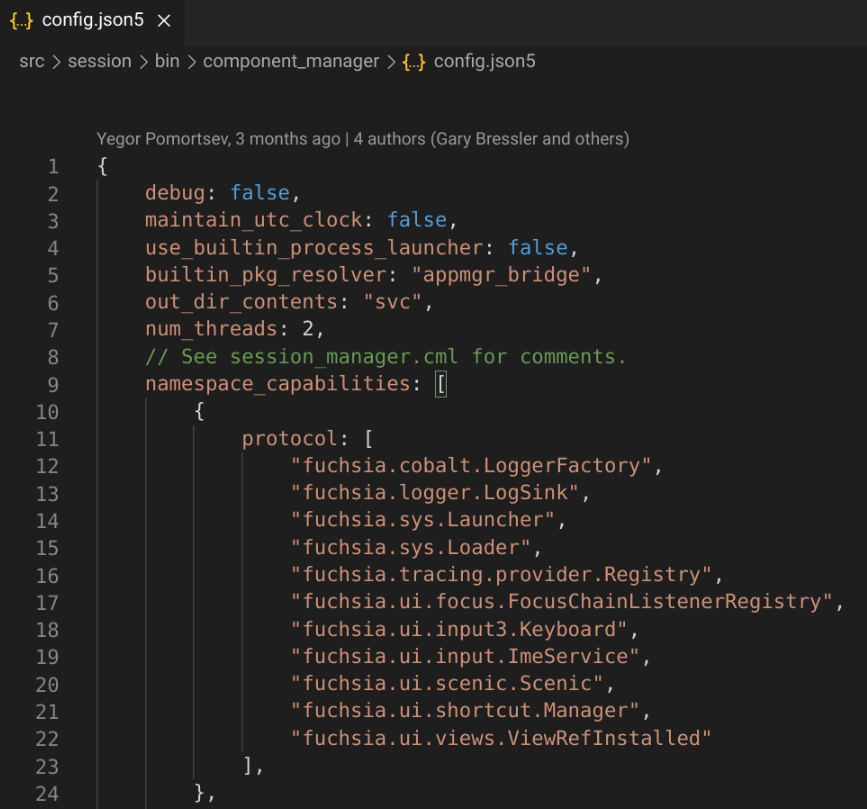
Task: Click line number 7 to select that line
Action: (x=51, y=329)
